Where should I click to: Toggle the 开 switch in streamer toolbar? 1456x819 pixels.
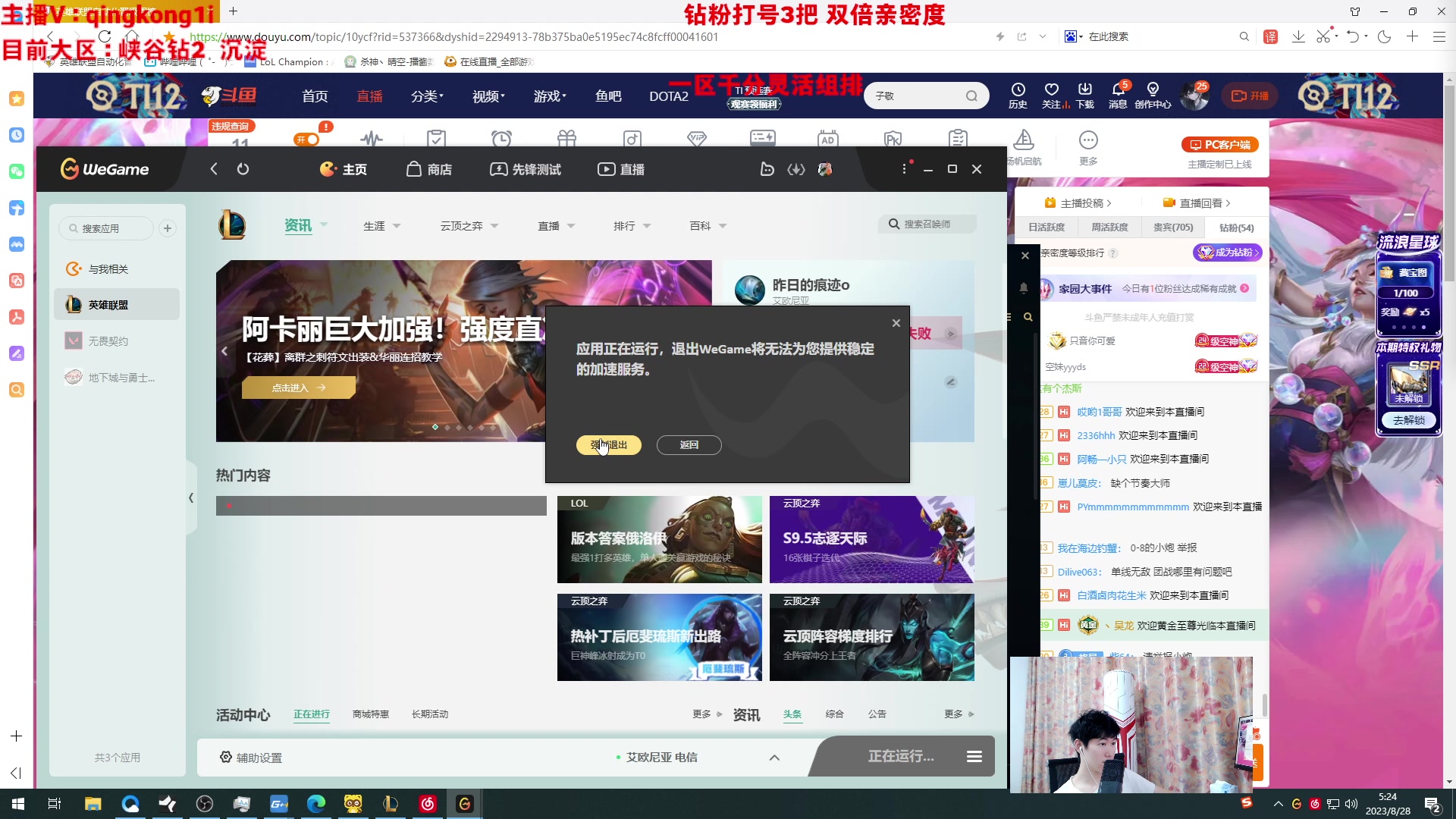coord(307,140)
